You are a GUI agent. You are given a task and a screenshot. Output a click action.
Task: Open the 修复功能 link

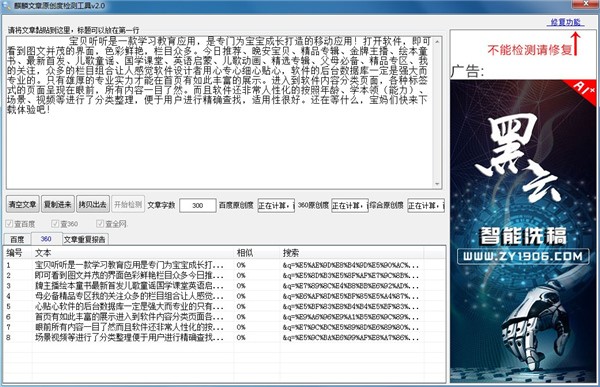(565, 22)
